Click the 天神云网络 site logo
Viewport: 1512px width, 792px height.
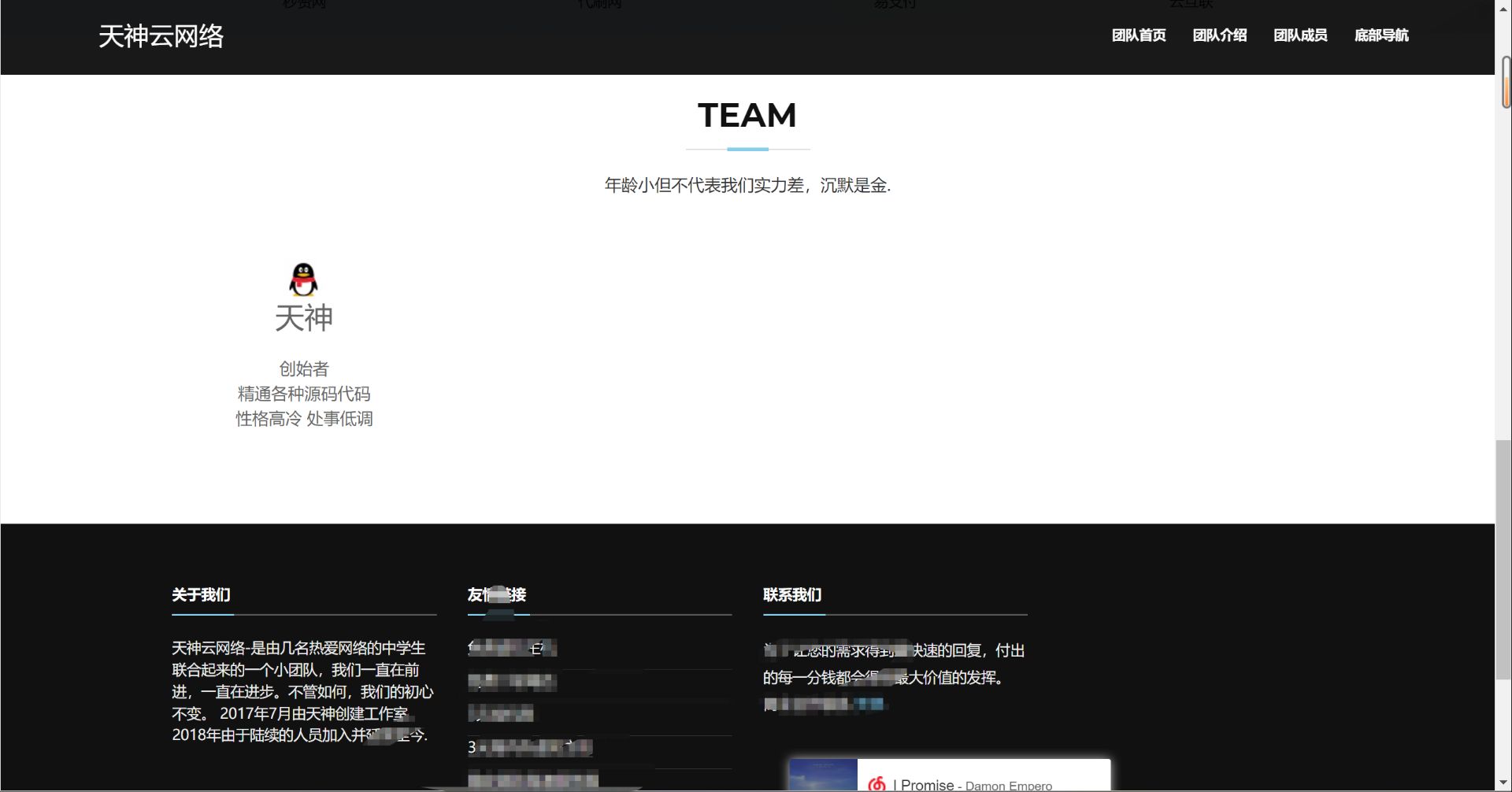point(161,36)
